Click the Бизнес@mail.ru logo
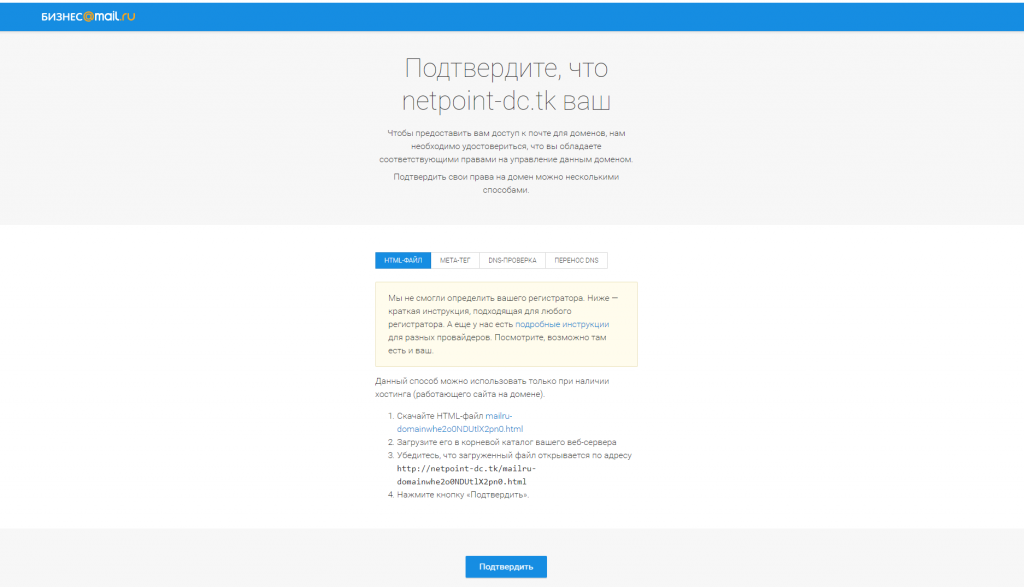 88,17
